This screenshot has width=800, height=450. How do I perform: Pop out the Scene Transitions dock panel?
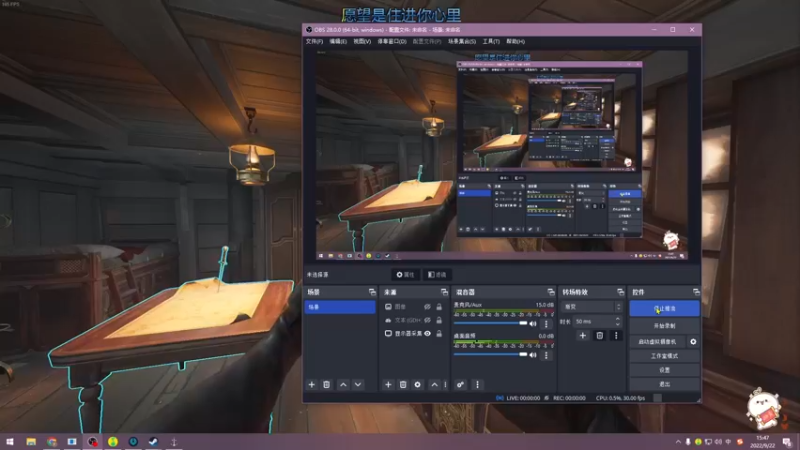coord(620,292)
